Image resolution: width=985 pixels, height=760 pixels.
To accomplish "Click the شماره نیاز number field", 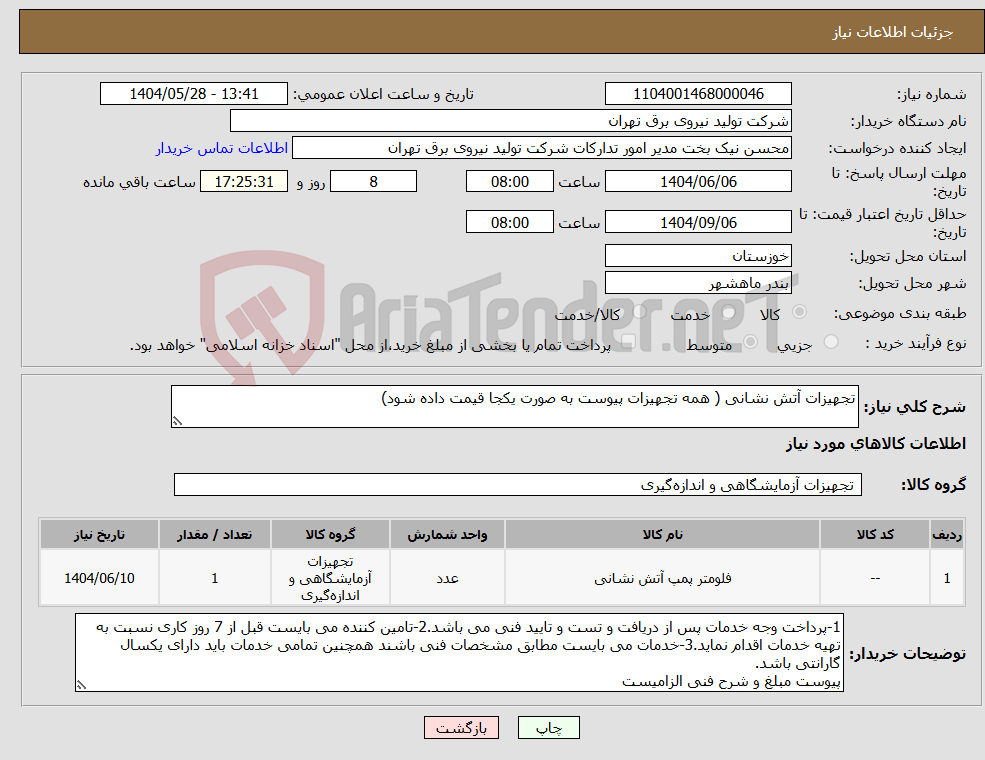I will (696, 93).
